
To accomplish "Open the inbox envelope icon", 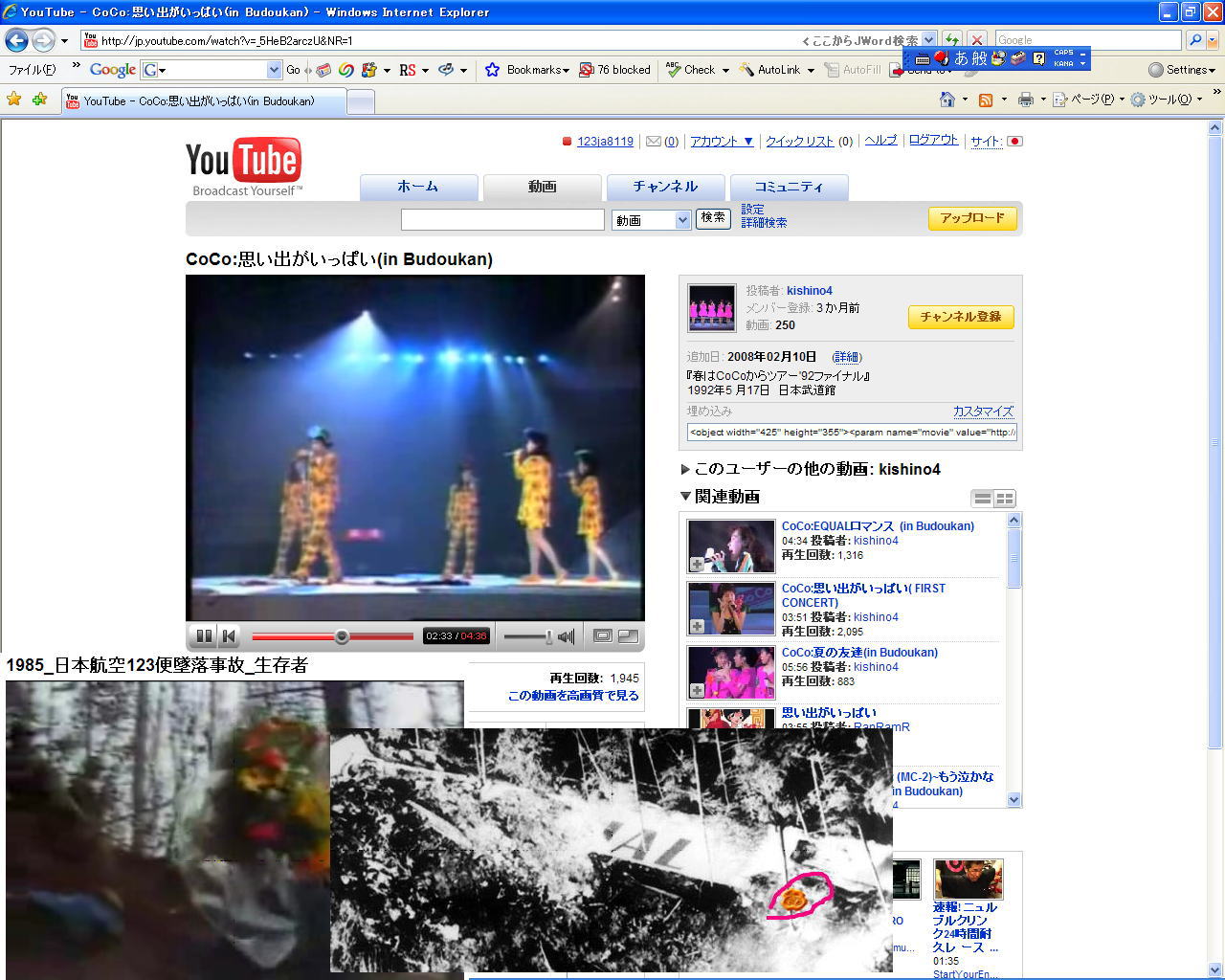I will point(654,142).
